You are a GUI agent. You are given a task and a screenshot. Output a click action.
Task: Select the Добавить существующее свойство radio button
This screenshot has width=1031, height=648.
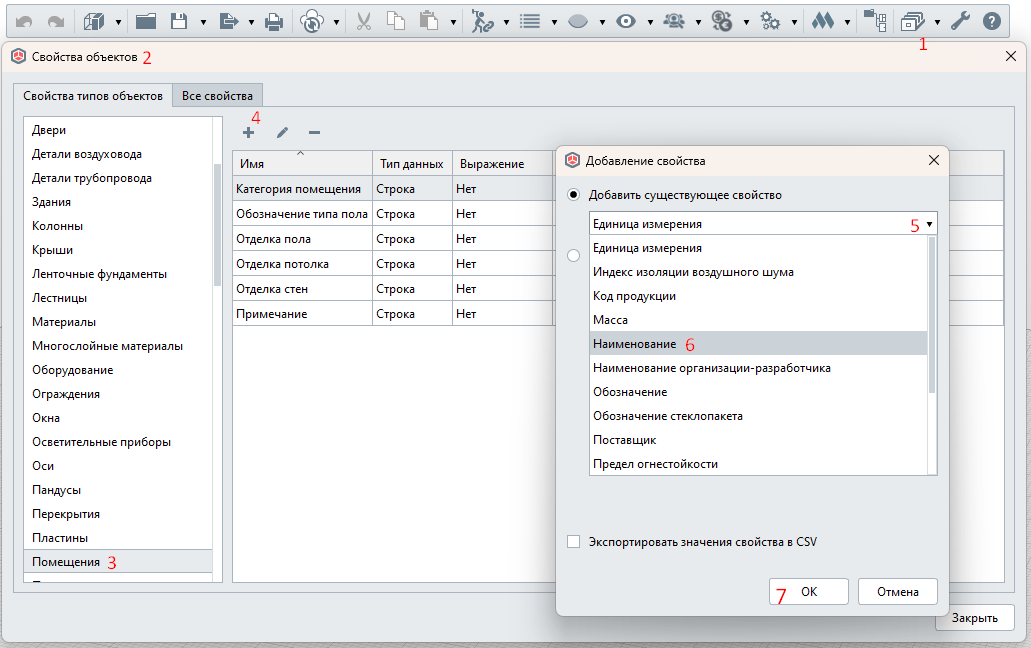coord(573,195)
